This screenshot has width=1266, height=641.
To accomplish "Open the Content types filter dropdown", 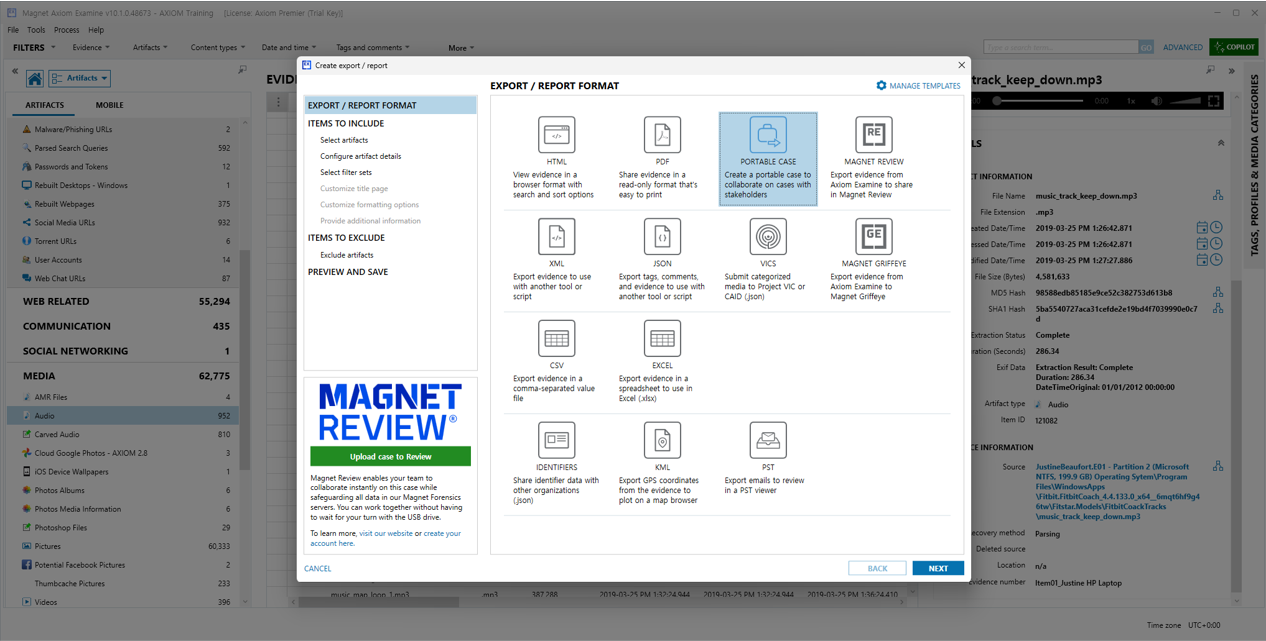I will click(218, 47).
